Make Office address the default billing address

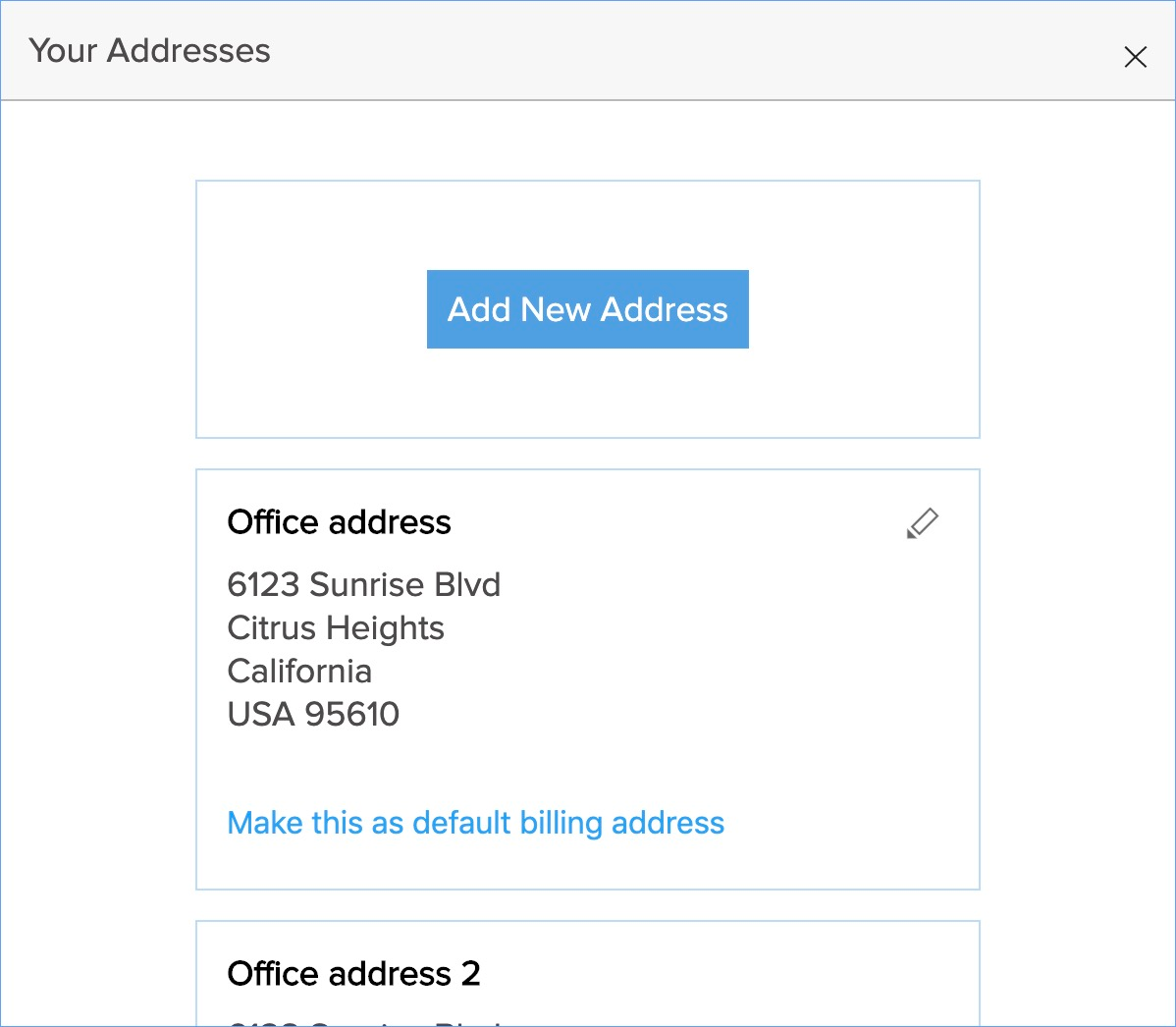(475, 823)
